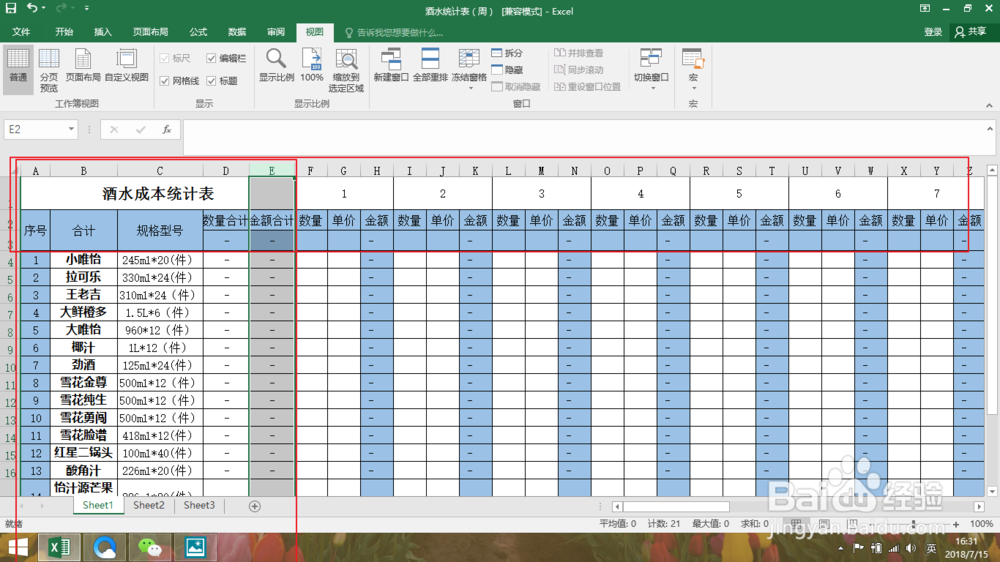Click Zoom to Selection (缩放到选定区域)
1000x562 pixels.
(346, 70)
